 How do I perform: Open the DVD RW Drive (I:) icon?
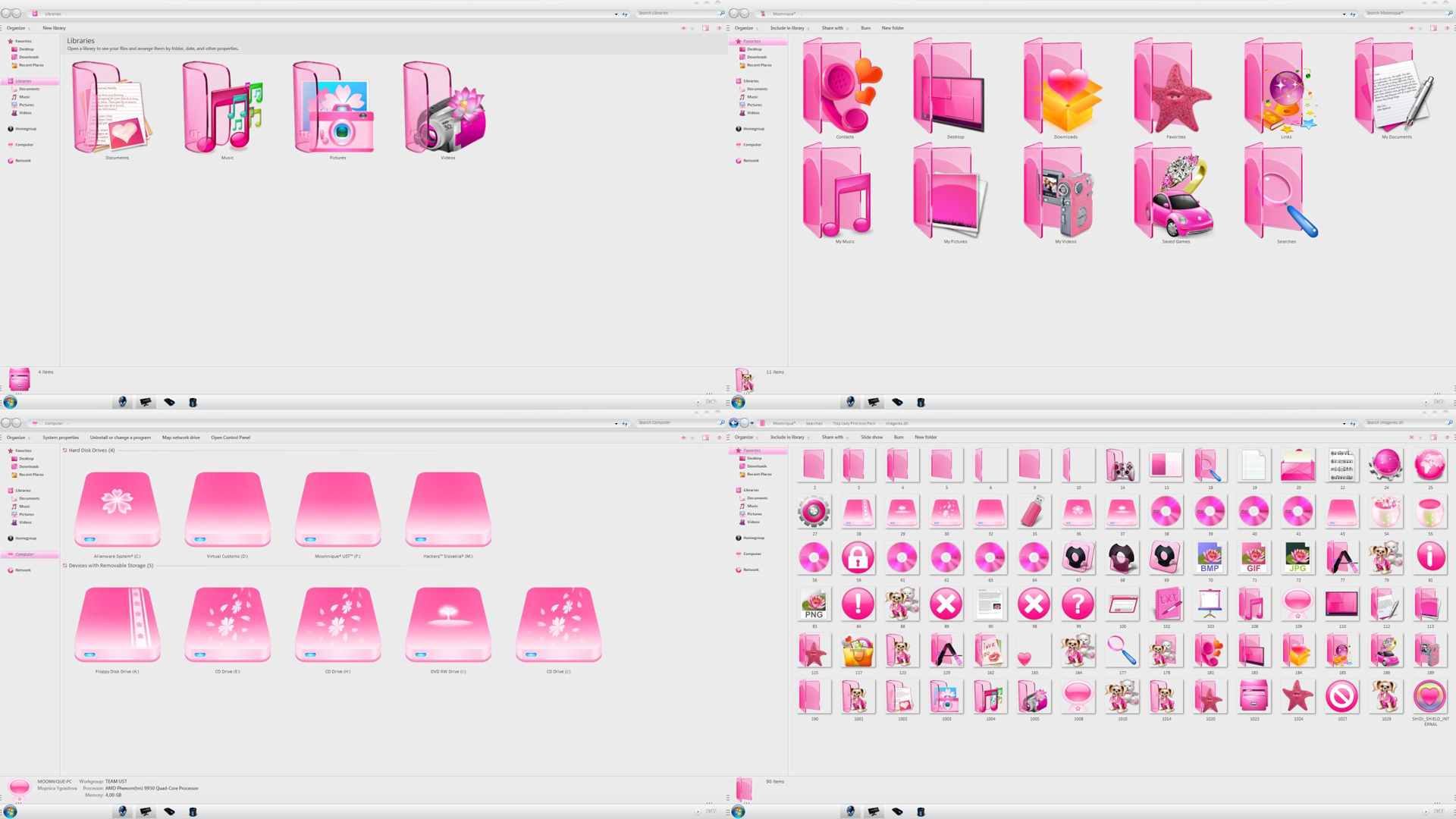(448, 625)
